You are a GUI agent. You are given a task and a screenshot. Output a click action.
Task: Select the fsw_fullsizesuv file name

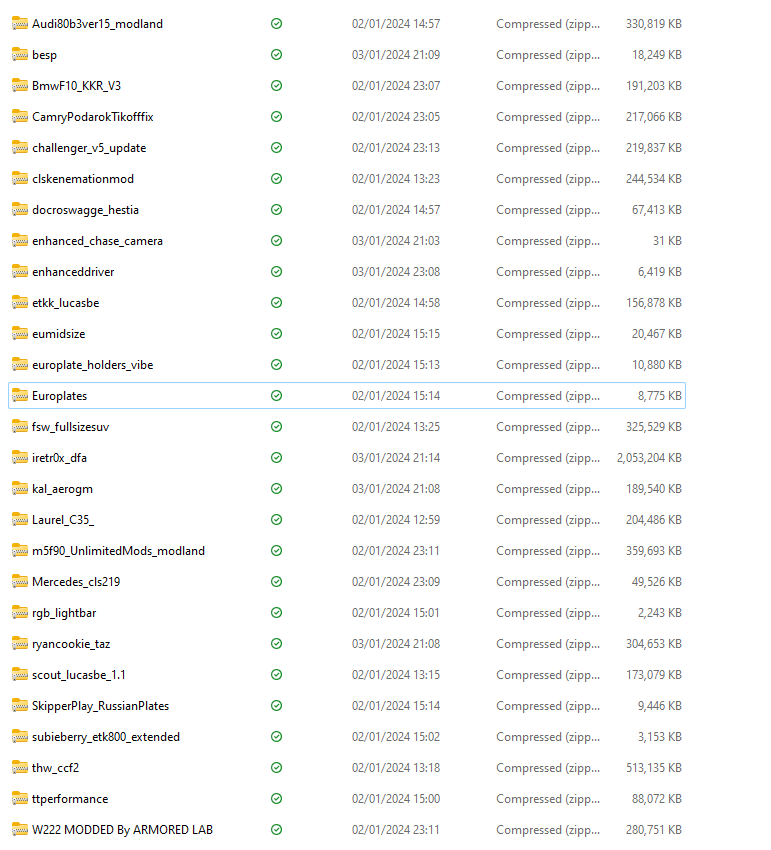pyautogui.click(x=70, y=427)
